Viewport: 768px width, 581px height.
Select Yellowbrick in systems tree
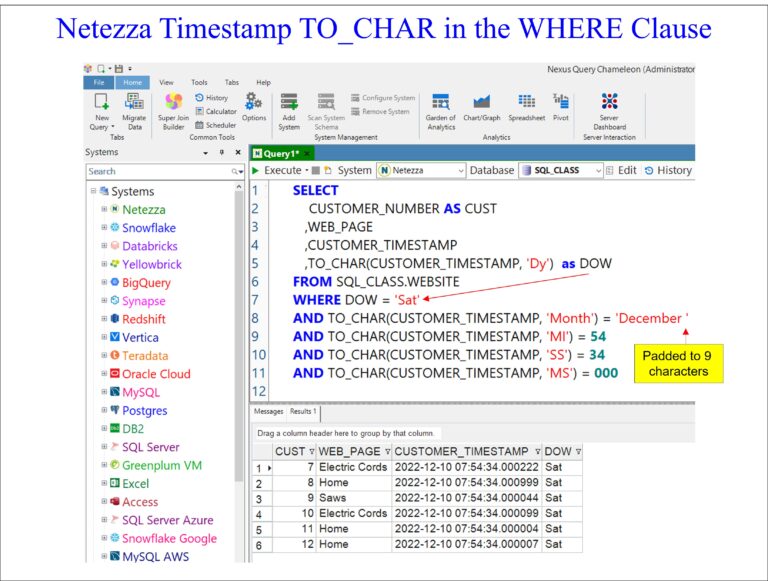point(151,265)
